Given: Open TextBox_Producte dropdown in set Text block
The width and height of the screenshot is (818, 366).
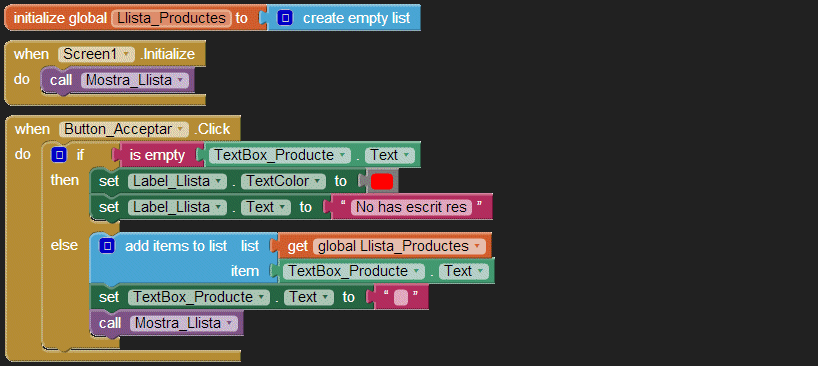Looking at the screenshot, I should [x=199, y=297].
